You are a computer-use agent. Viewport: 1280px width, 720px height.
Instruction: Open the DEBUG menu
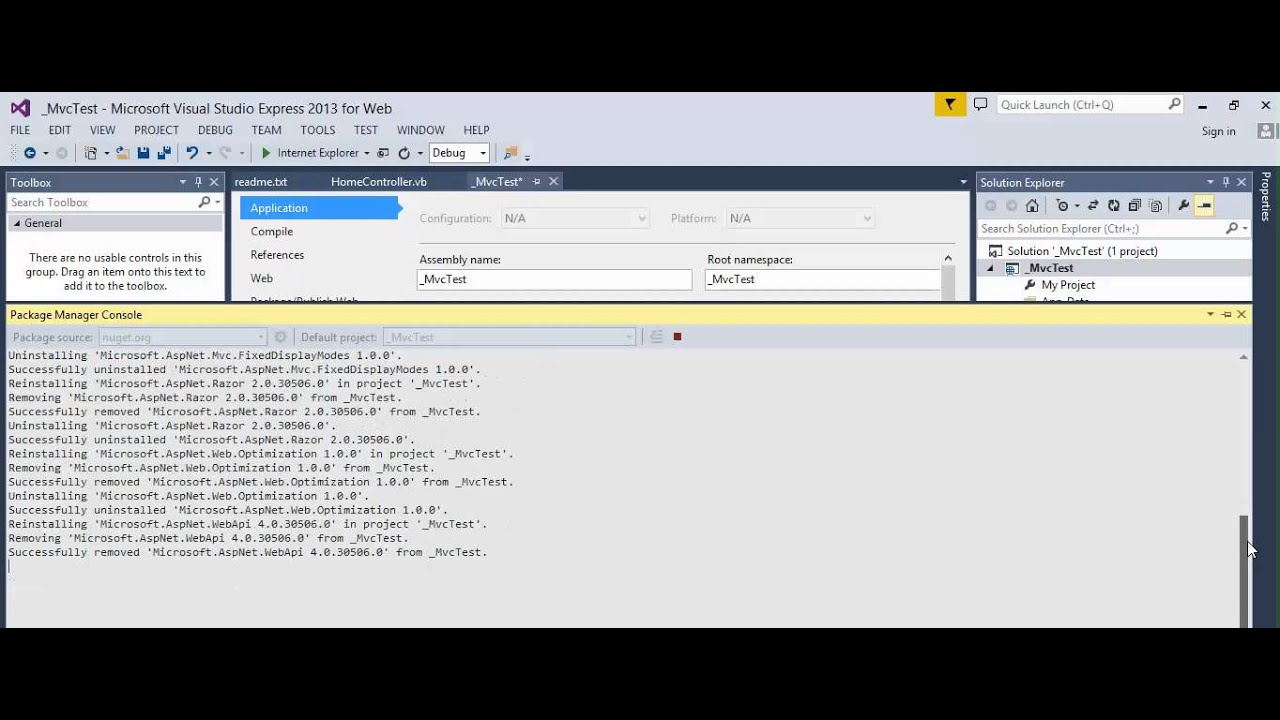point(215,130)
